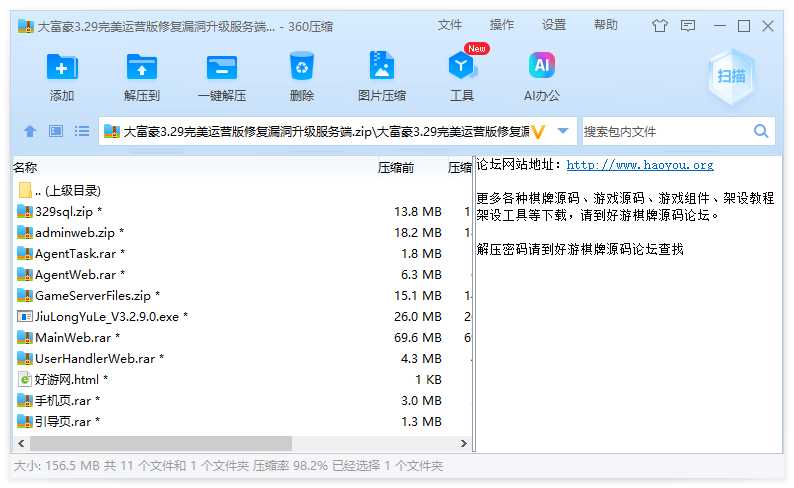The width and height of the screenshot is (794, 488).
Task: Open the 帮助 menu
Action: click(606, 25)
